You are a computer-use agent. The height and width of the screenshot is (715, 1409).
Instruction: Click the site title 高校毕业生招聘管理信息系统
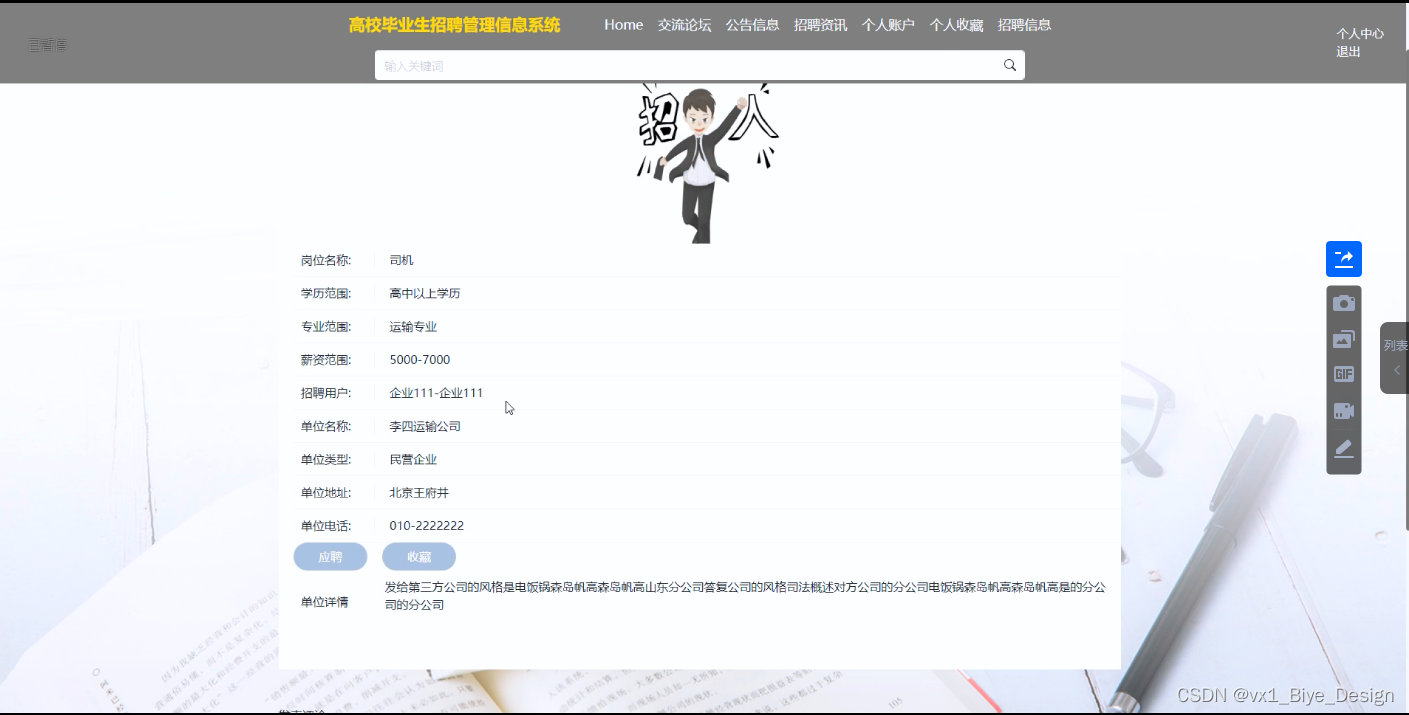455,26
